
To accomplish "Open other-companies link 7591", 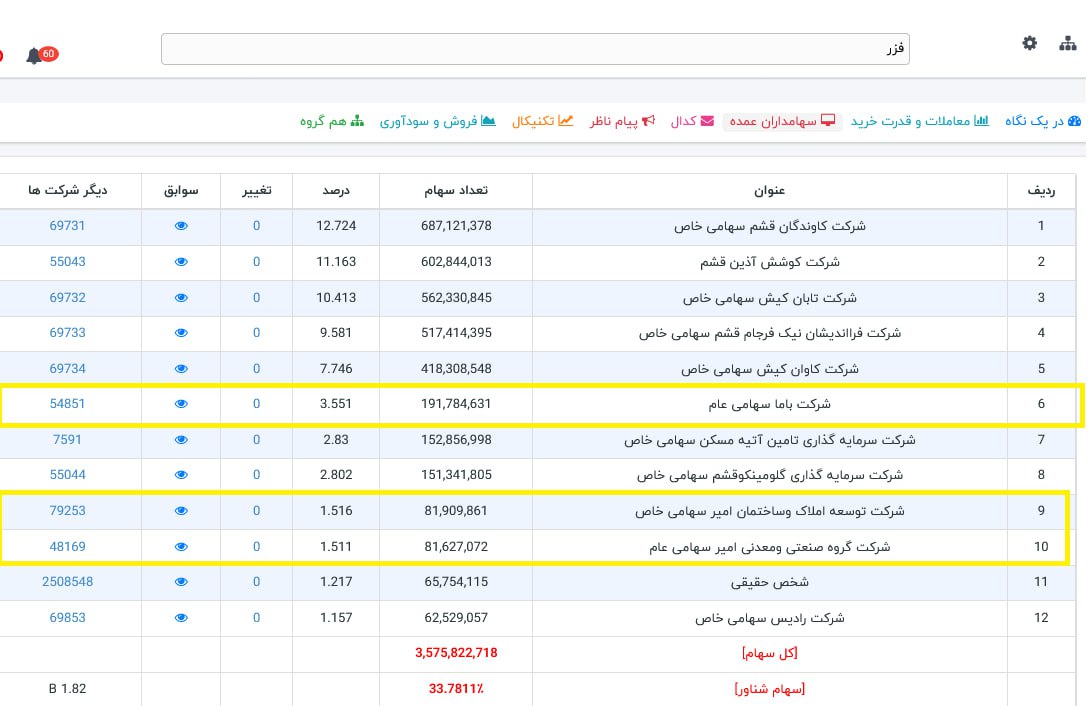I will tap(67, 439).
